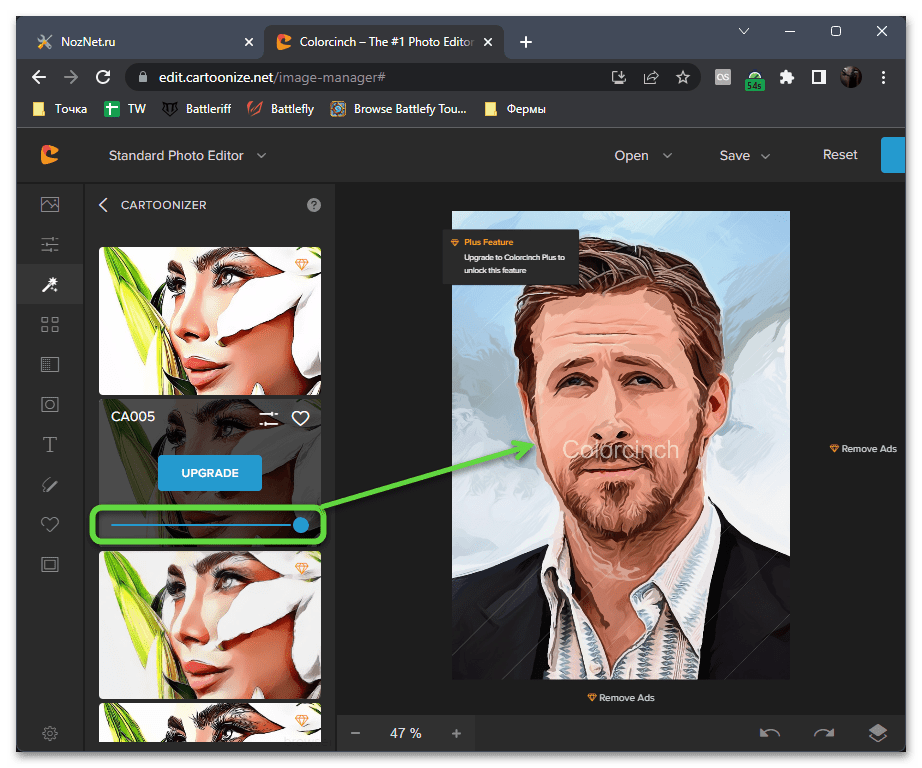Open the browser extensions puzzle icon

point(787,77)
